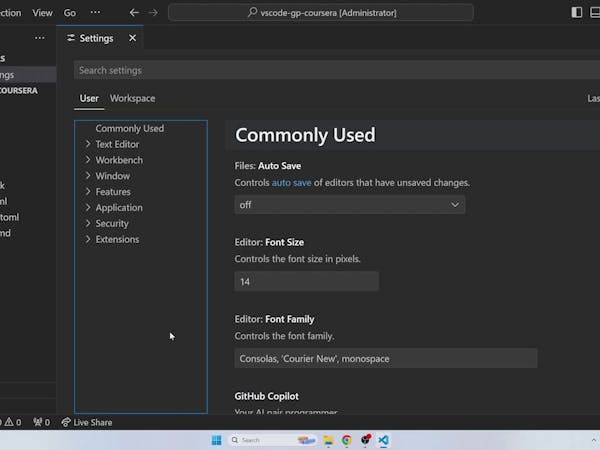The width and height of the screenshot is (600, 450).
Task: Open the taskbar app with red badge
Action: point(366,440)
